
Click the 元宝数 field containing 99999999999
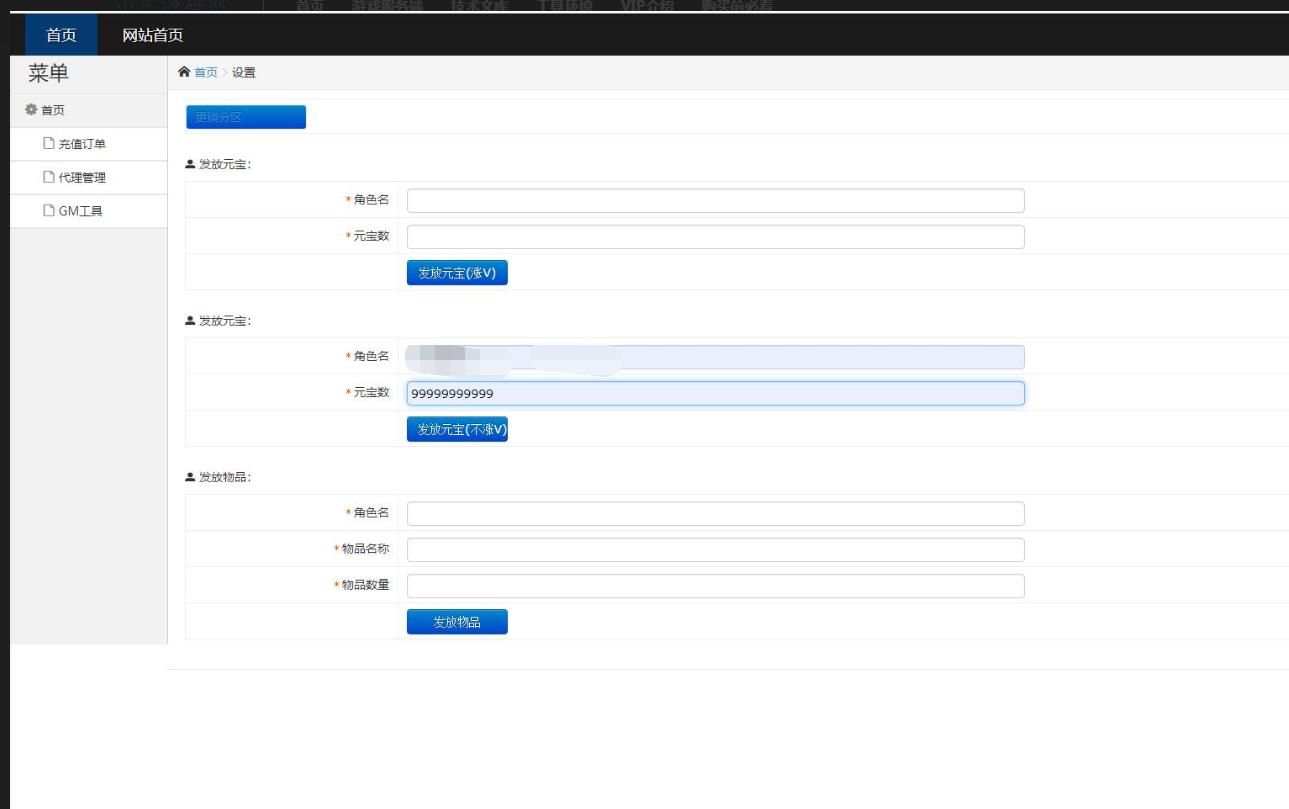coord(715,393)
